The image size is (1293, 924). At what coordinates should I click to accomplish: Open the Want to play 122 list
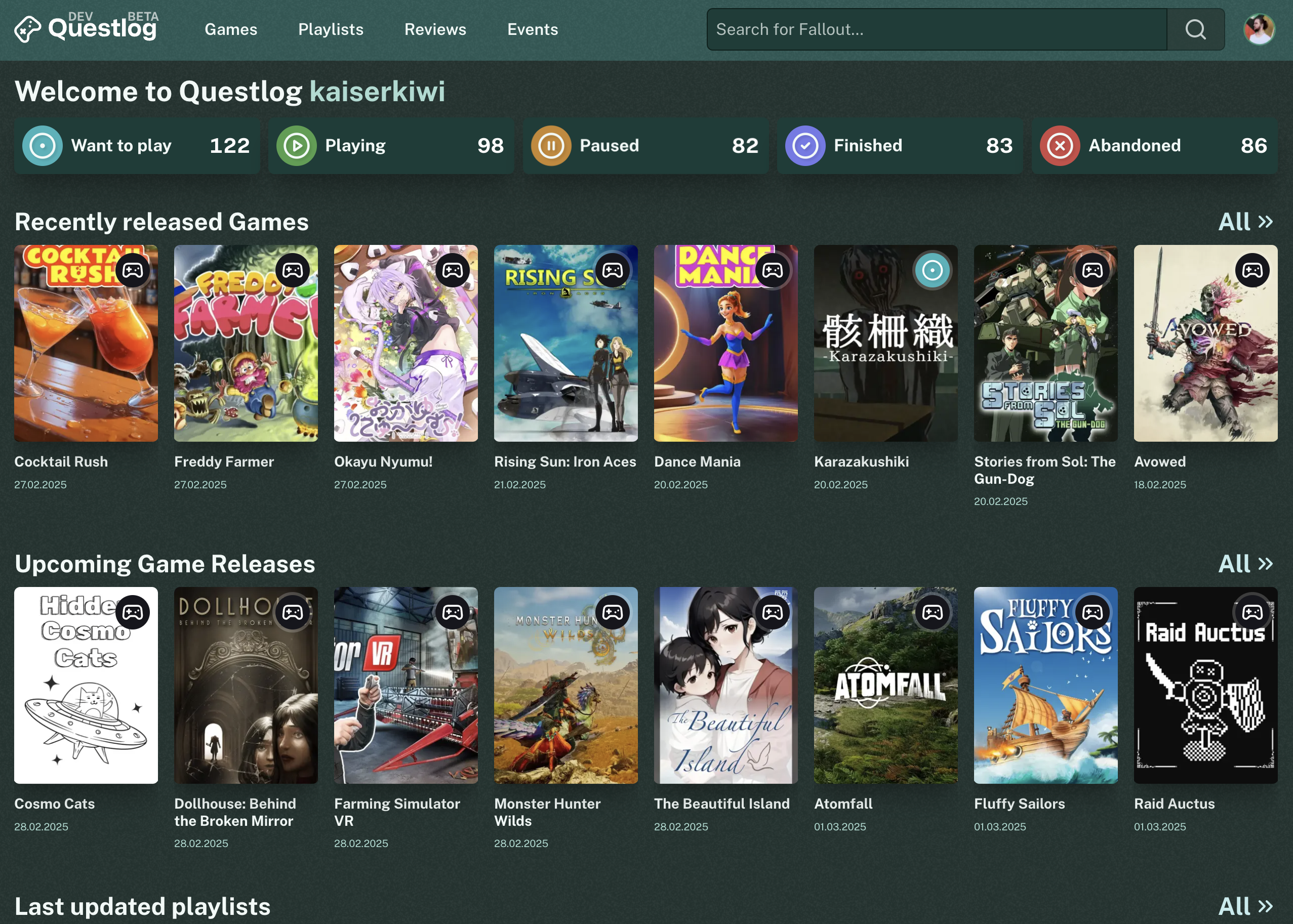click(x=137, y=146)
